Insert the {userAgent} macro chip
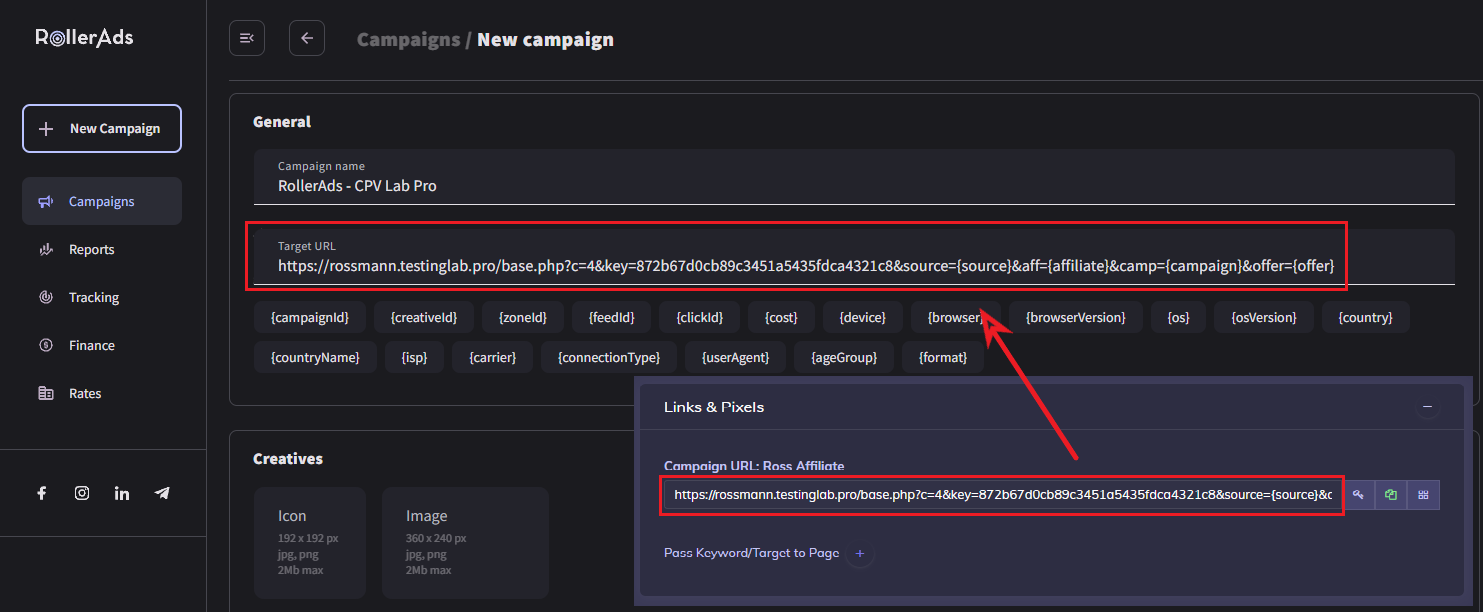The height and width of the screenshot is (613, 1484). click(x=735, y=357)
